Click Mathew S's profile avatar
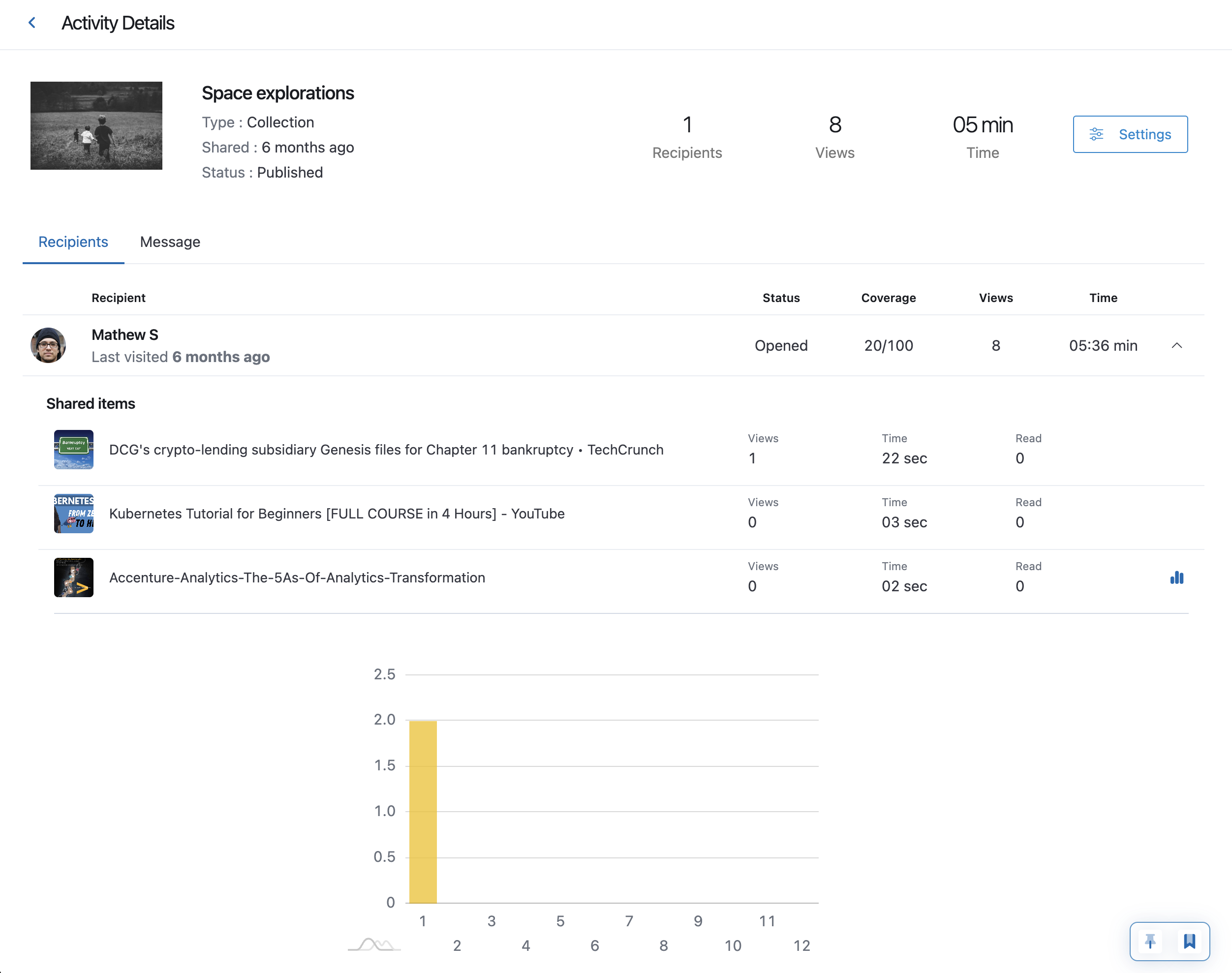This screenshot has width=1232, height=973. [x=48, y=345]
